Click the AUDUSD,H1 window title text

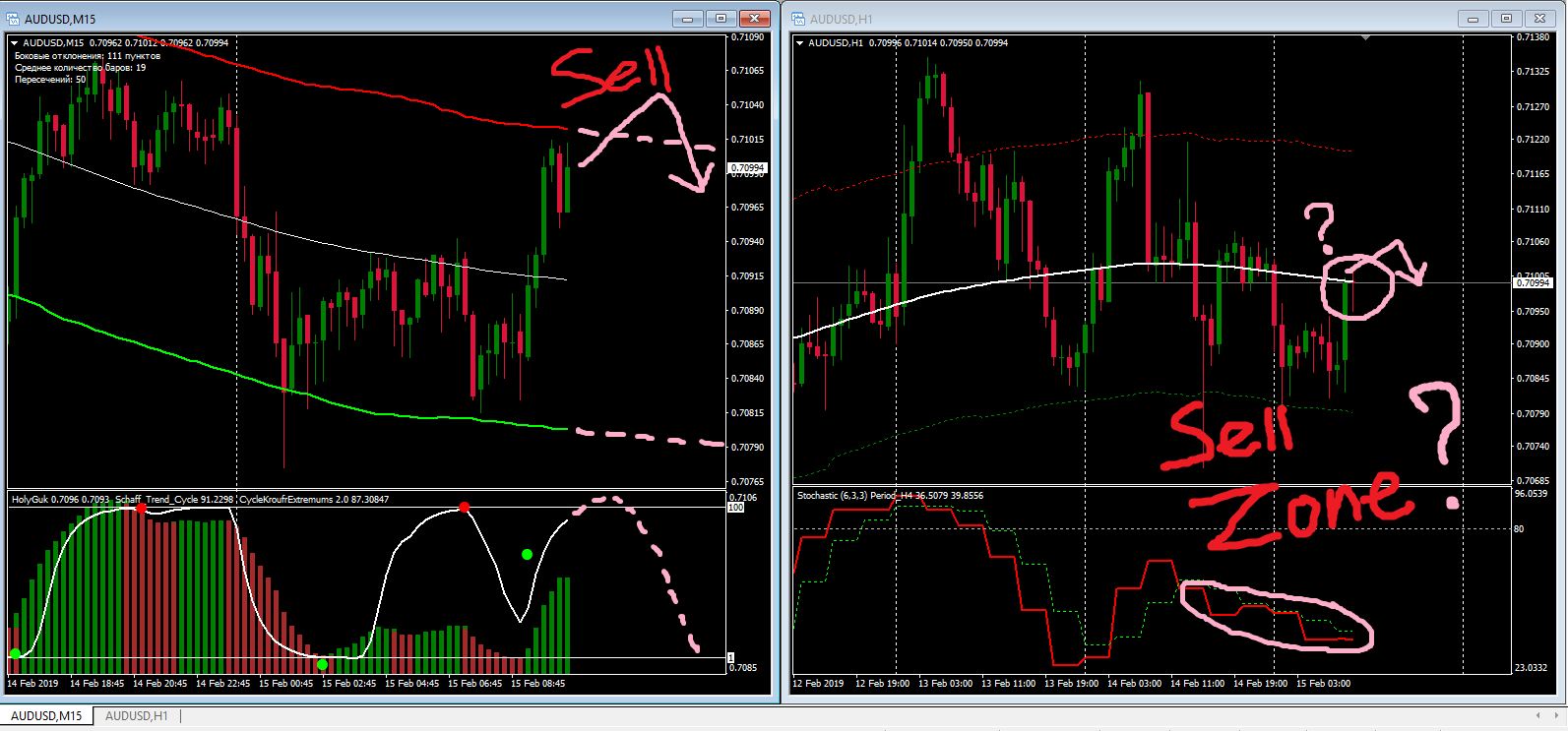click(x=841, y=20)
